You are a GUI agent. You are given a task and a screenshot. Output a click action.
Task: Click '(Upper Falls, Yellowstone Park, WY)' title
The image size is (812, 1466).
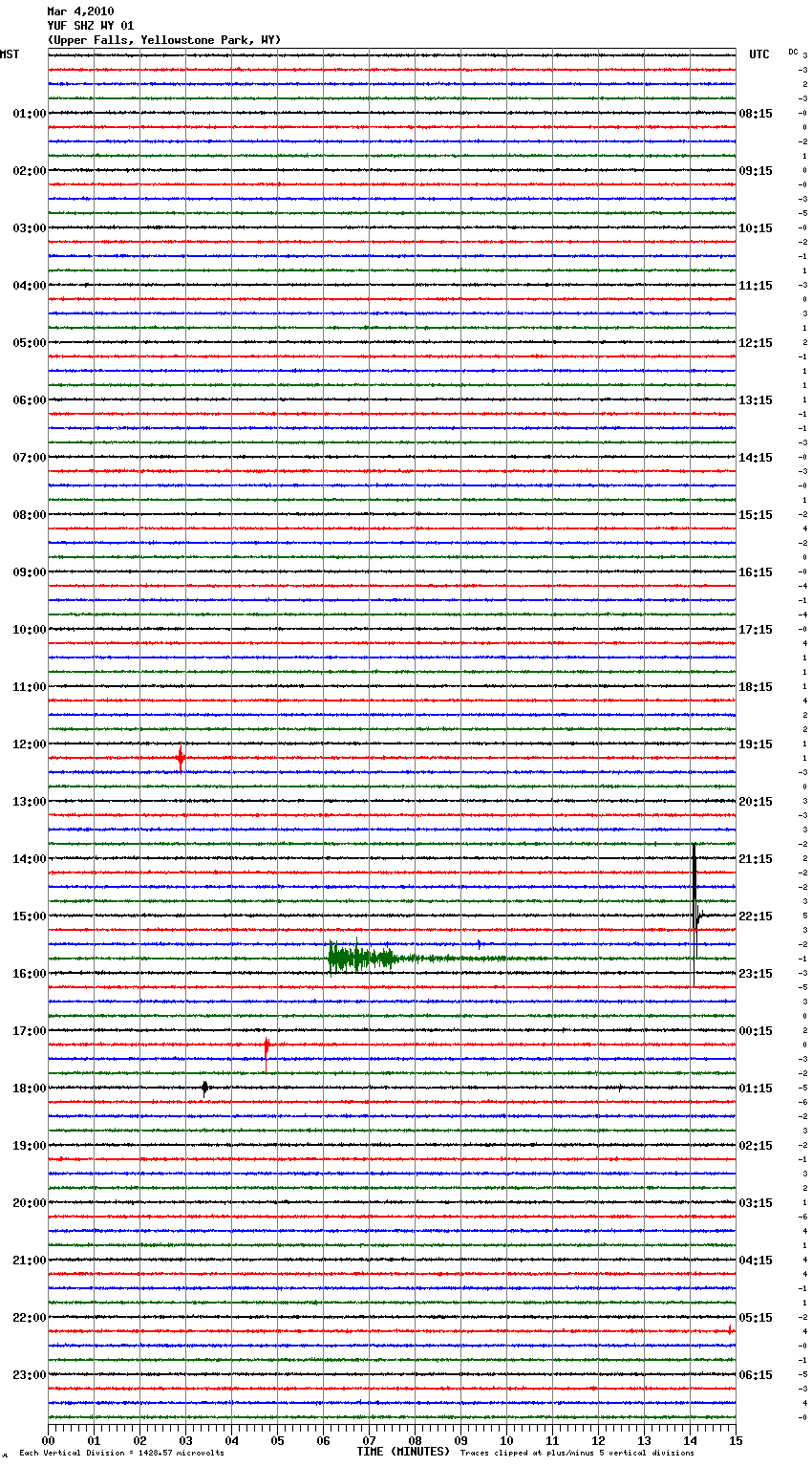click(x=164, y=40)
